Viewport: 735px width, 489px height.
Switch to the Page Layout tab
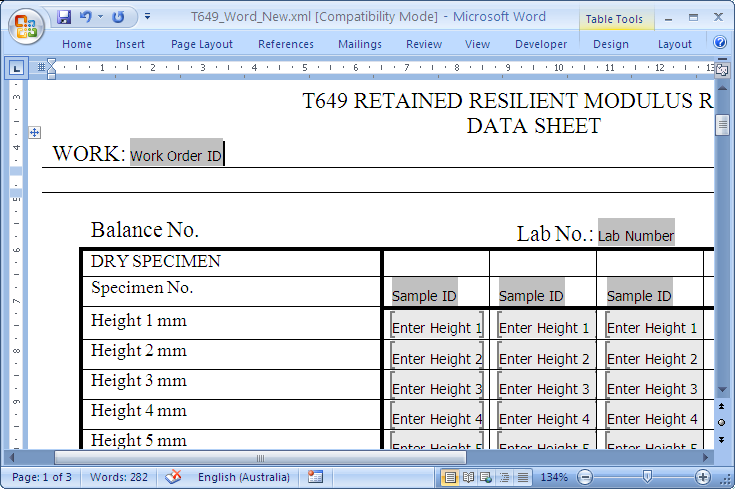(201, 44)
